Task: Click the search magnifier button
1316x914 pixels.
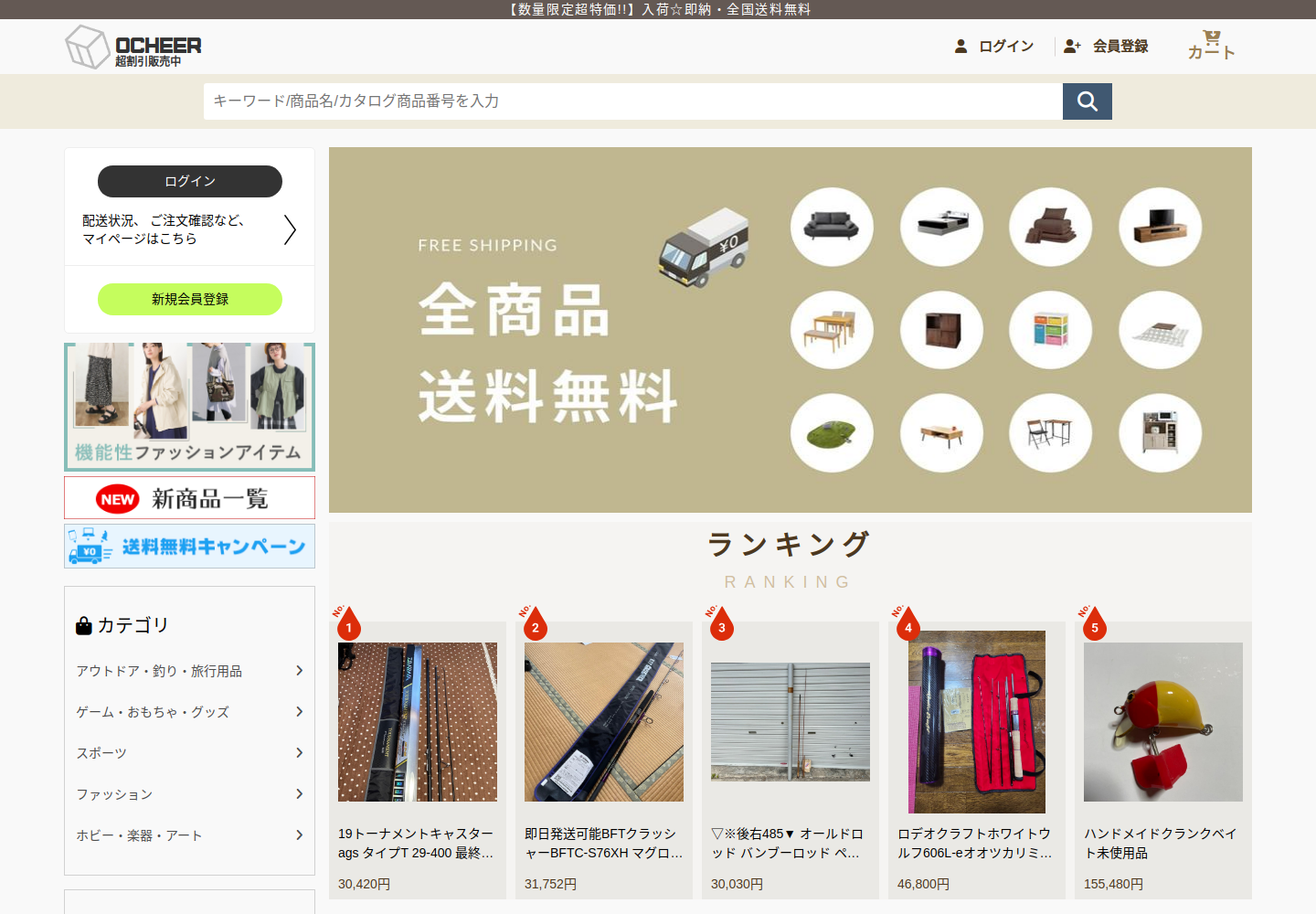Action: click(x=1087, y=101)
